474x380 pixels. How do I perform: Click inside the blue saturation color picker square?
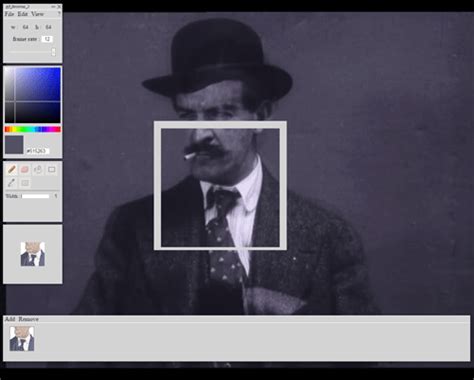[x=33, y=95]
